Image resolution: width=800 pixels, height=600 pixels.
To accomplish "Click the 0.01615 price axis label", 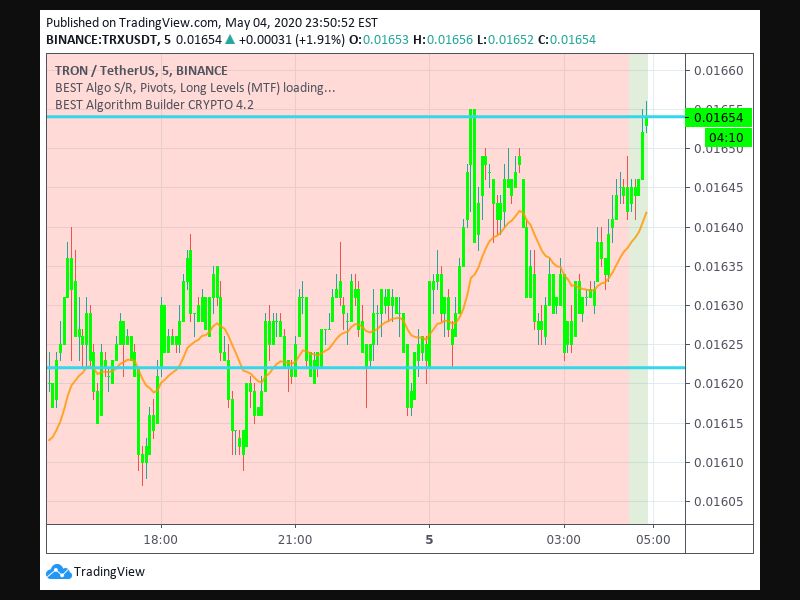I will [718, 423].
